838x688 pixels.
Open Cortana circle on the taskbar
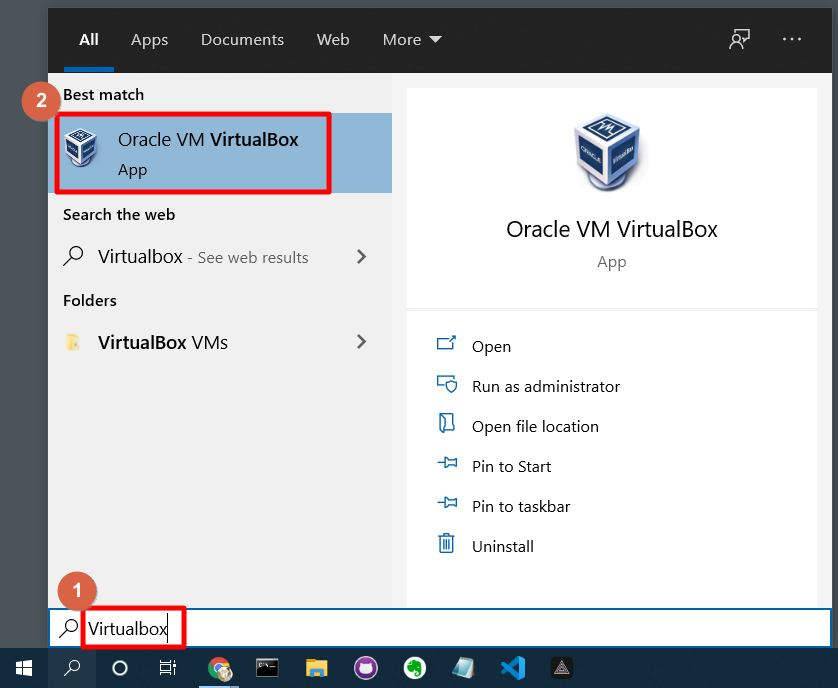coord(120,668)
